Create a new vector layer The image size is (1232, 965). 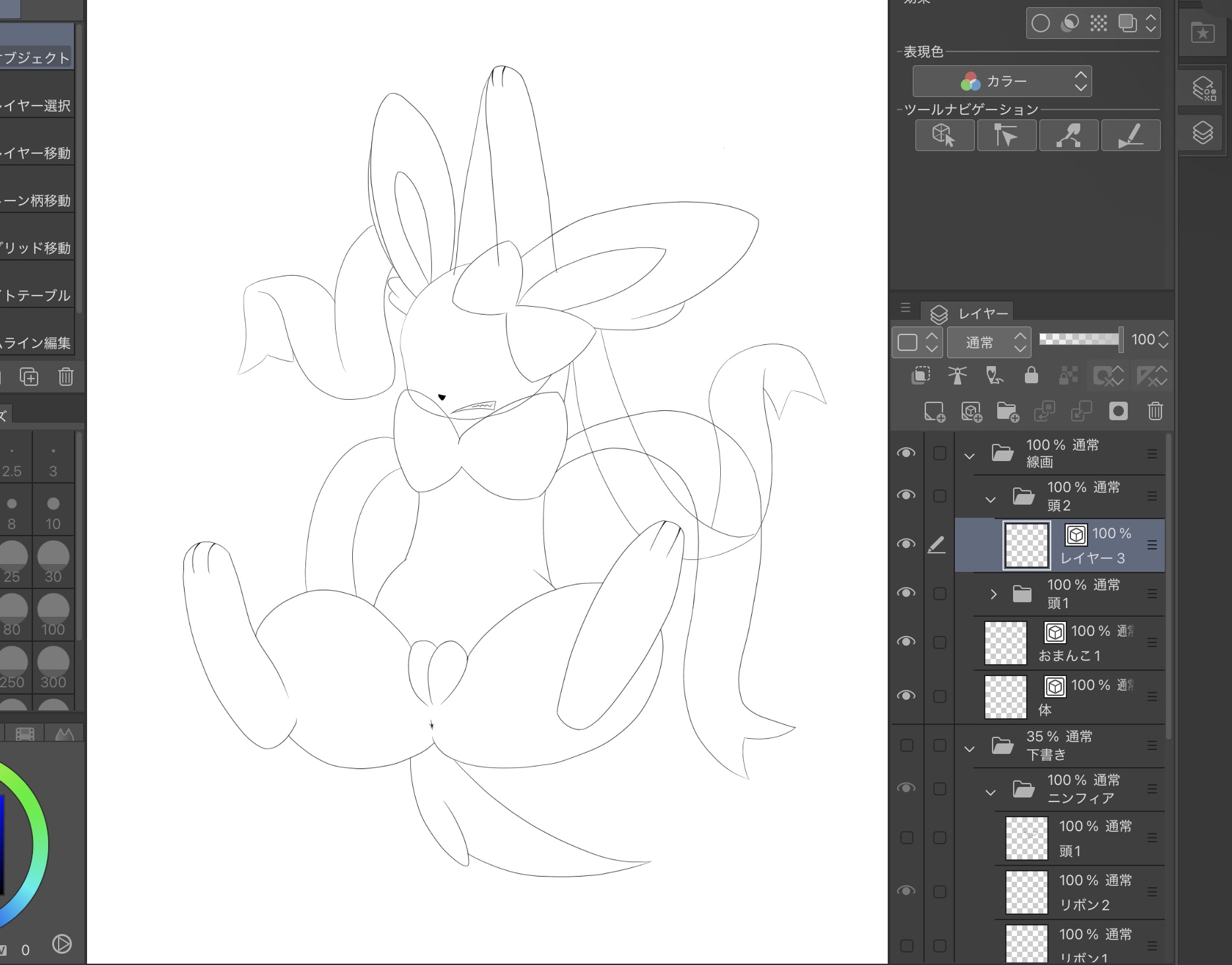tap(971, 412)
